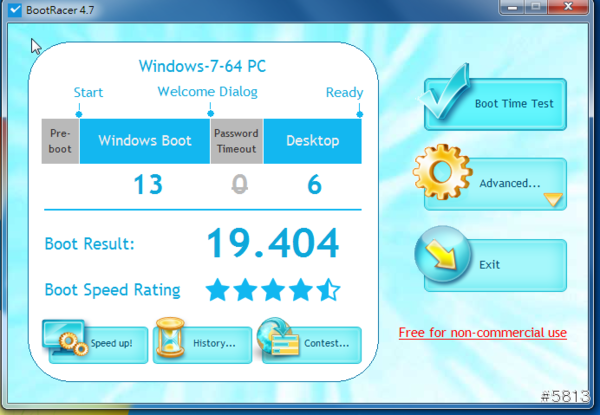Minimize the BootRacer window
Viewport: 600px width, 415px height.
[x=512, y=7]
